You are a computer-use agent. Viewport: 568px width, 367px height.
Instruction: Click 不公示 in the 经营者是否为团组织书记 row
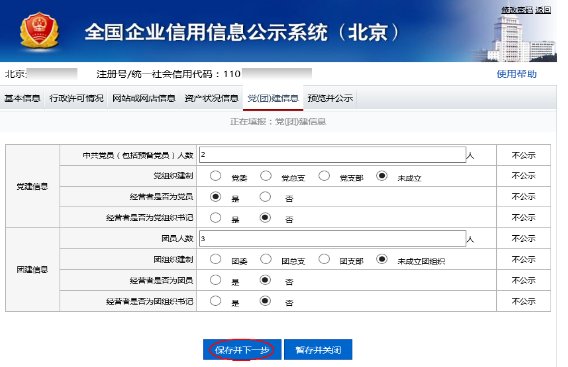[523, 301]
